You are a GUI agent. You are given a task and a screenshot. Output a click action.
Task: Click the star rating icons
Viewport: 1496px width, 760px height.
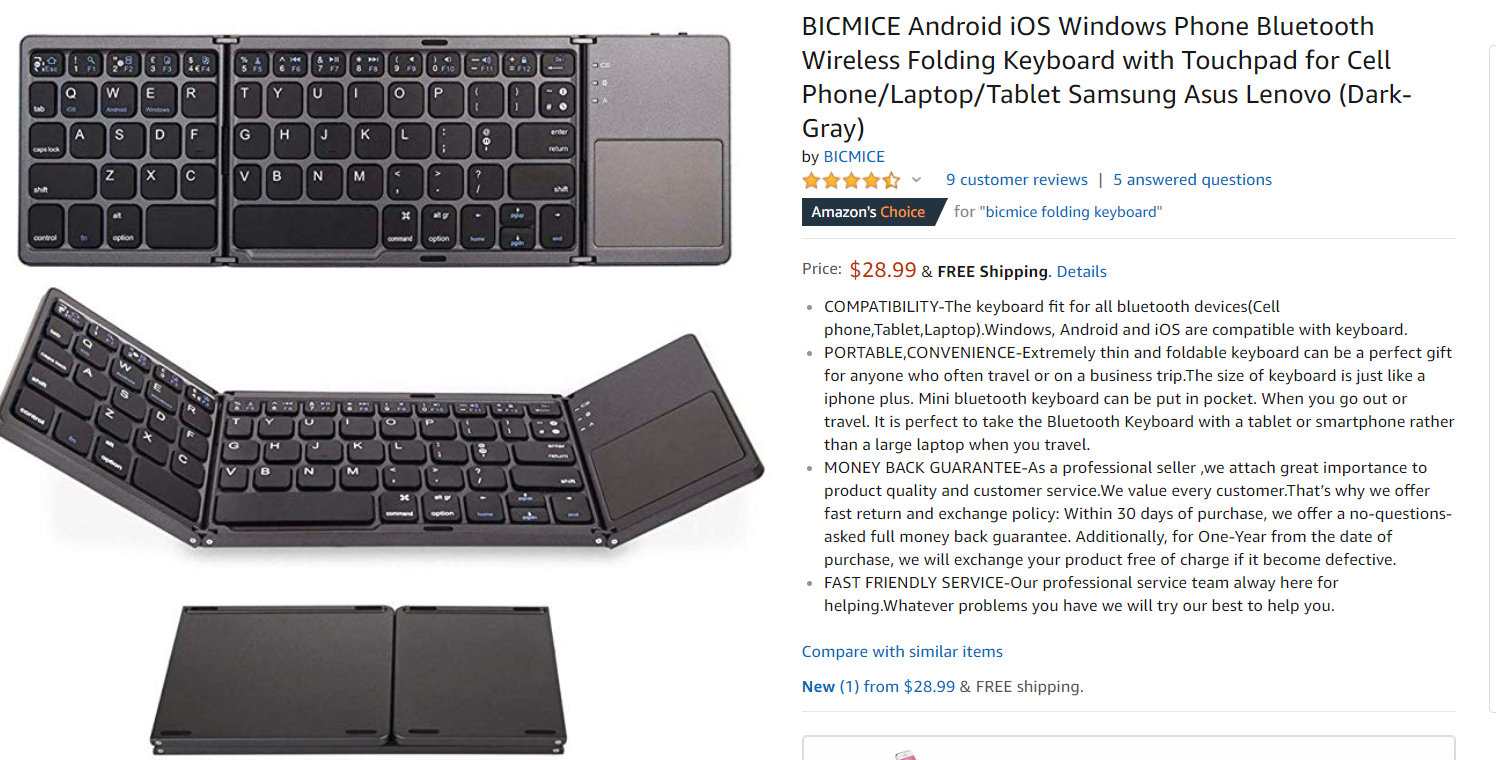(851, 181)
